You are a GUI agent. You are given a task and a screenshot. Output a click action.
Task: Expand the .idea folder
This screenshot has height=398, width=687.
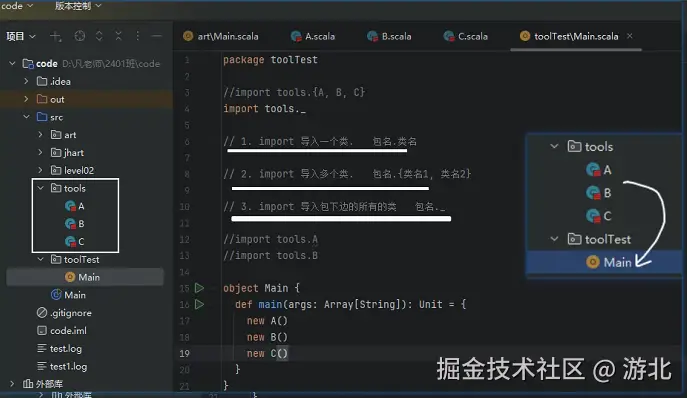click(x=26, y=81)
